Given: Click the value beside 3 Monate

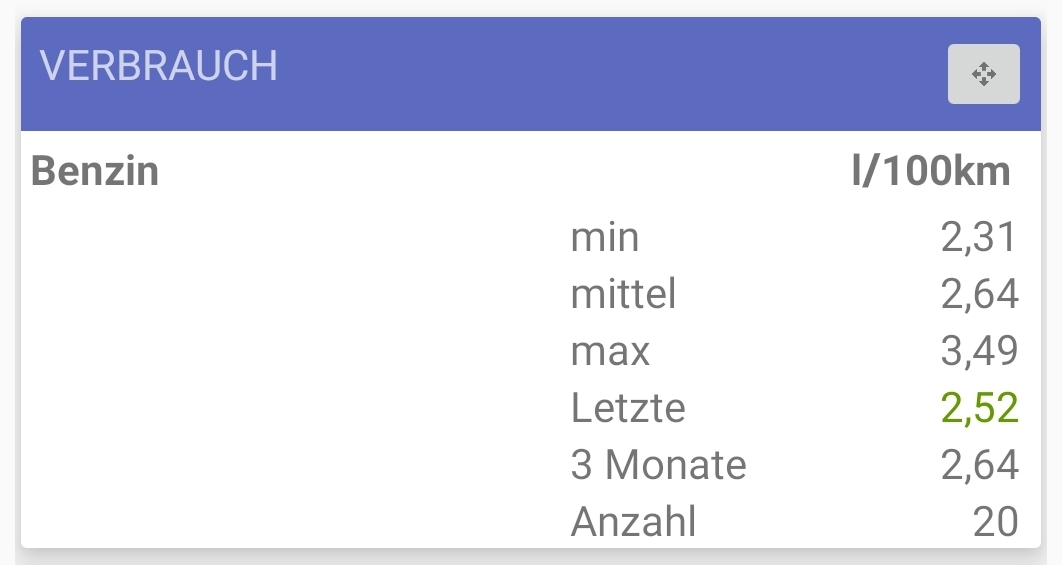Looking at the screenshot, I should pyautogui.click(x=978, y=465).
